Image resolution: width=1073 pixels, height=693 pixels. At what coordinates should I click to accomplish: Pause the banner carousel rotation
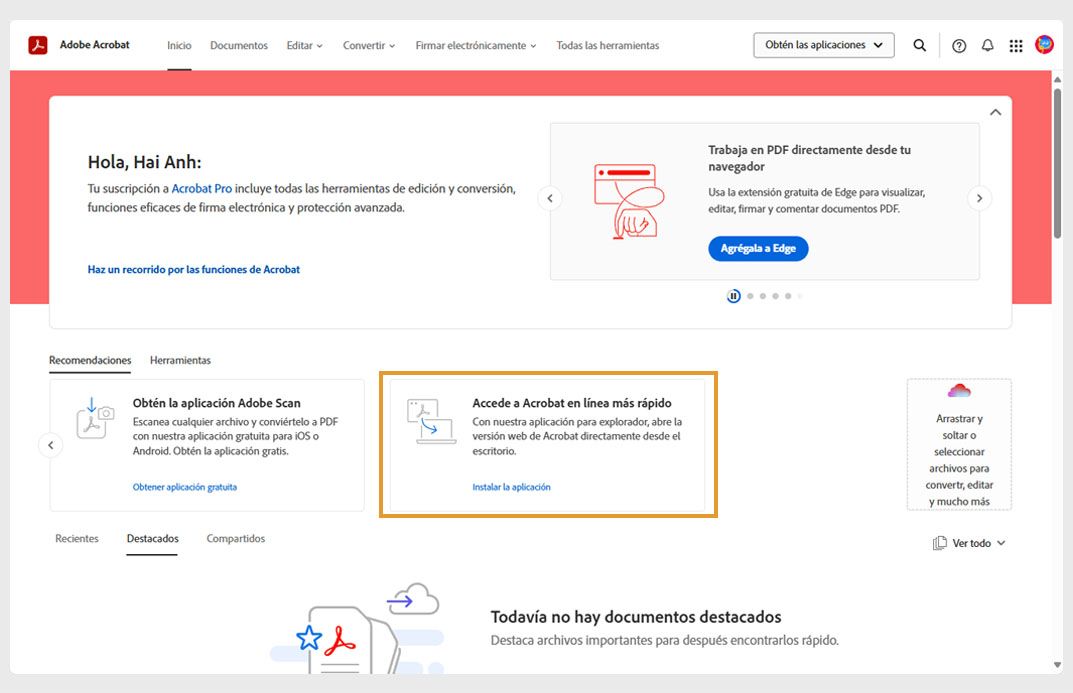pyautogui.click(x=734, y=295)
